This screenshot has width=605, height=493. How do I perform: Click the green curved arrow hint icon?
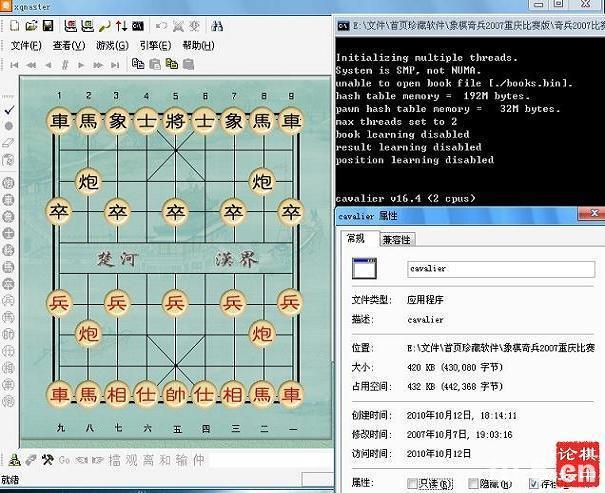coord(105,26)
